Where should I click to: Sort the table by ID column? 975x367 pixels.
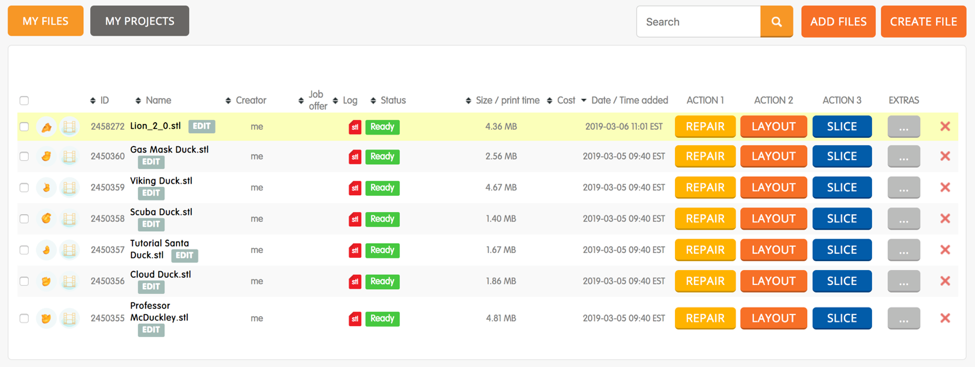(99, 100)
